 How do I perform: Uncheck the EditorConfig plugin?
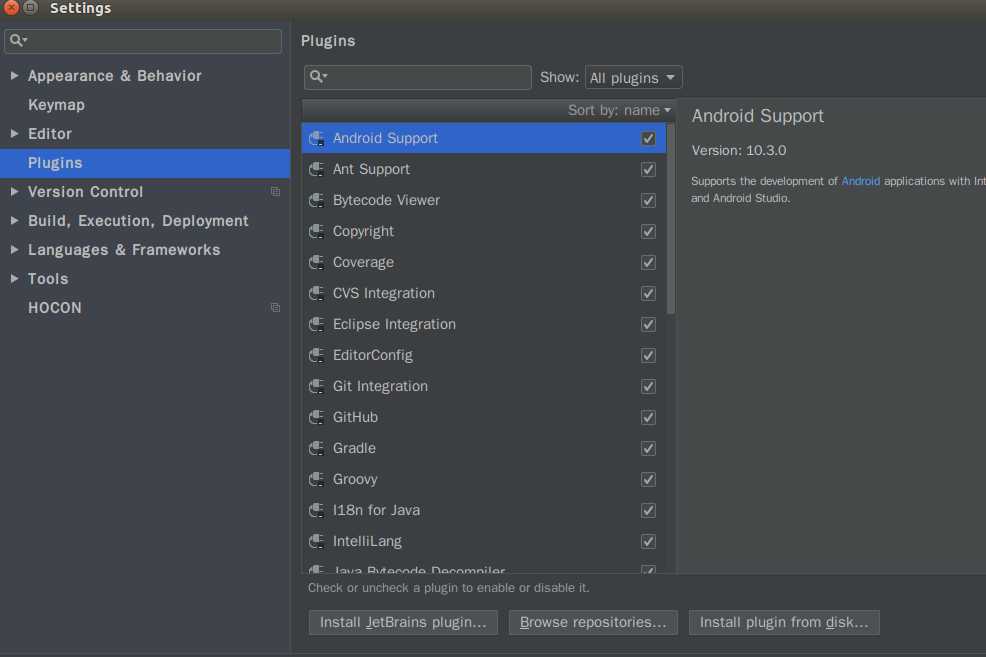coord(648,355)
